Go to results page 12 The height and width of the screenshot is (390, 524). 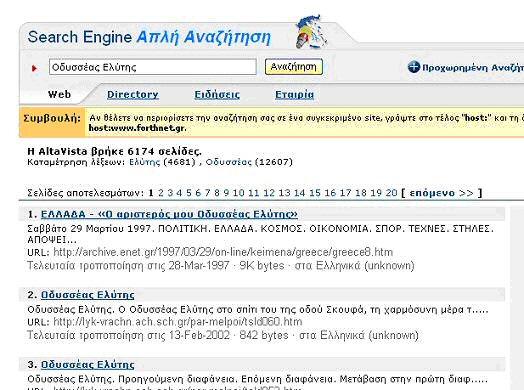[269, 193]
